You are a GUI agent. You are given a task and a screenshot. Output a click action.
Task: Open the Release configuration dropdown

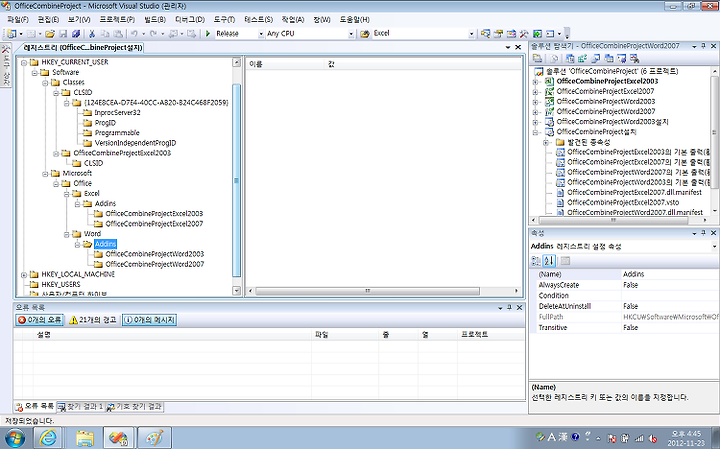[261, 34]
